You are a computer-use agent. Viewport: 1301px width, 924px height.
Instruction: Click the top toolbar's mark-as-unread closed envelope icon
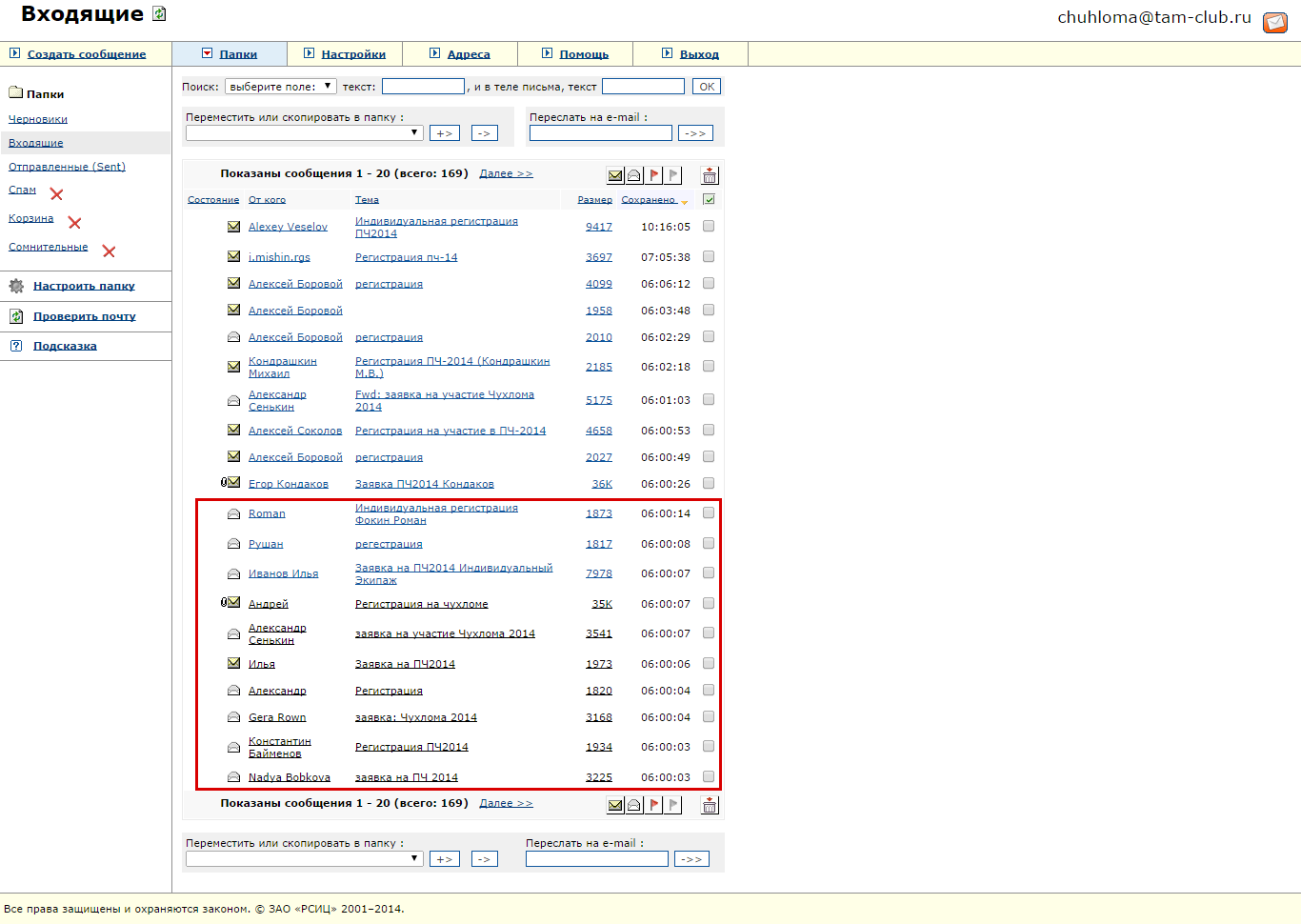pos(615,175)
